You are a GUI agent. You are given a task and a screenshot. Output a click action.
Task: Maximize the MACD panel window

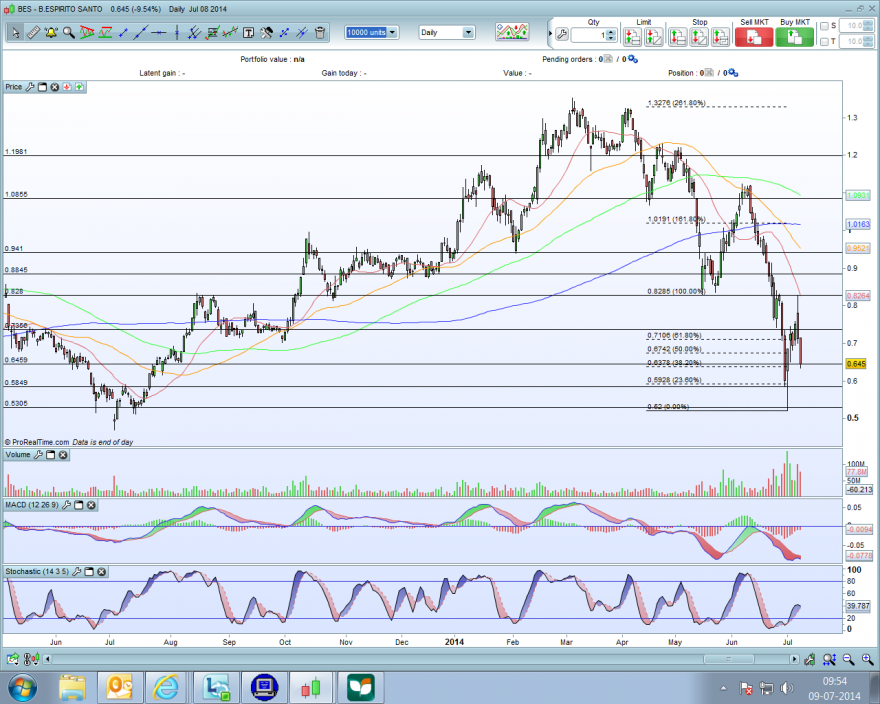pos(79,505)
